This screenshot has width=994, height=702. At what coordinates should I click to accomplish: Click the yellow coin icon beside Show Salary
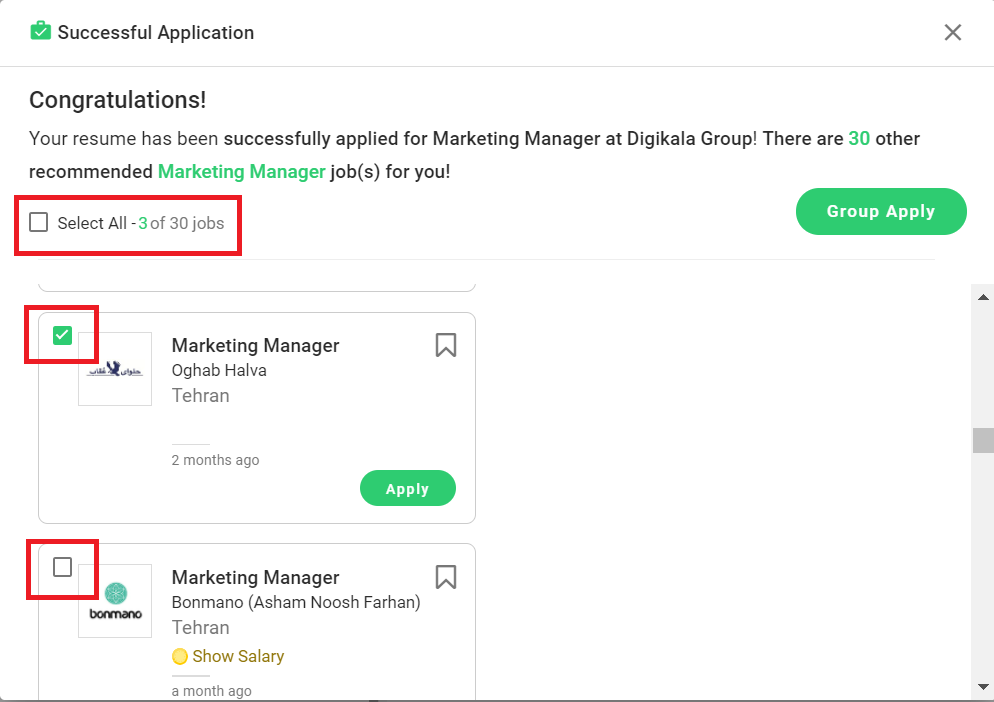tap(180, 657)
